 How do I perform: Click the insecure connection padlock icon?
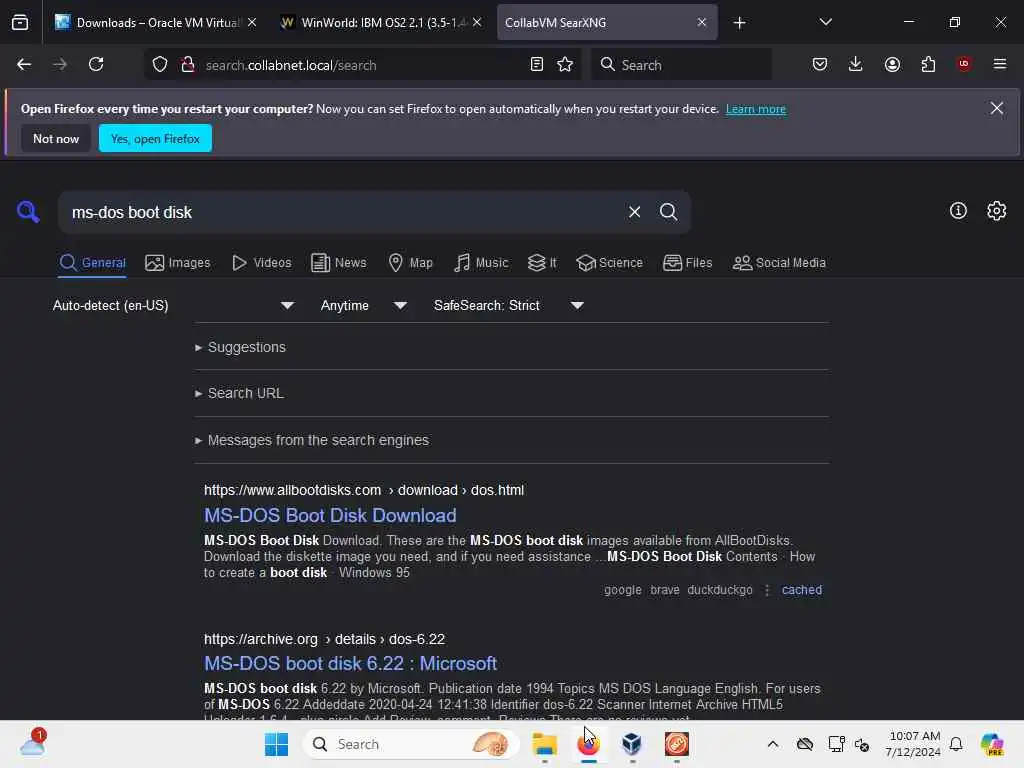tap(188, 65)
